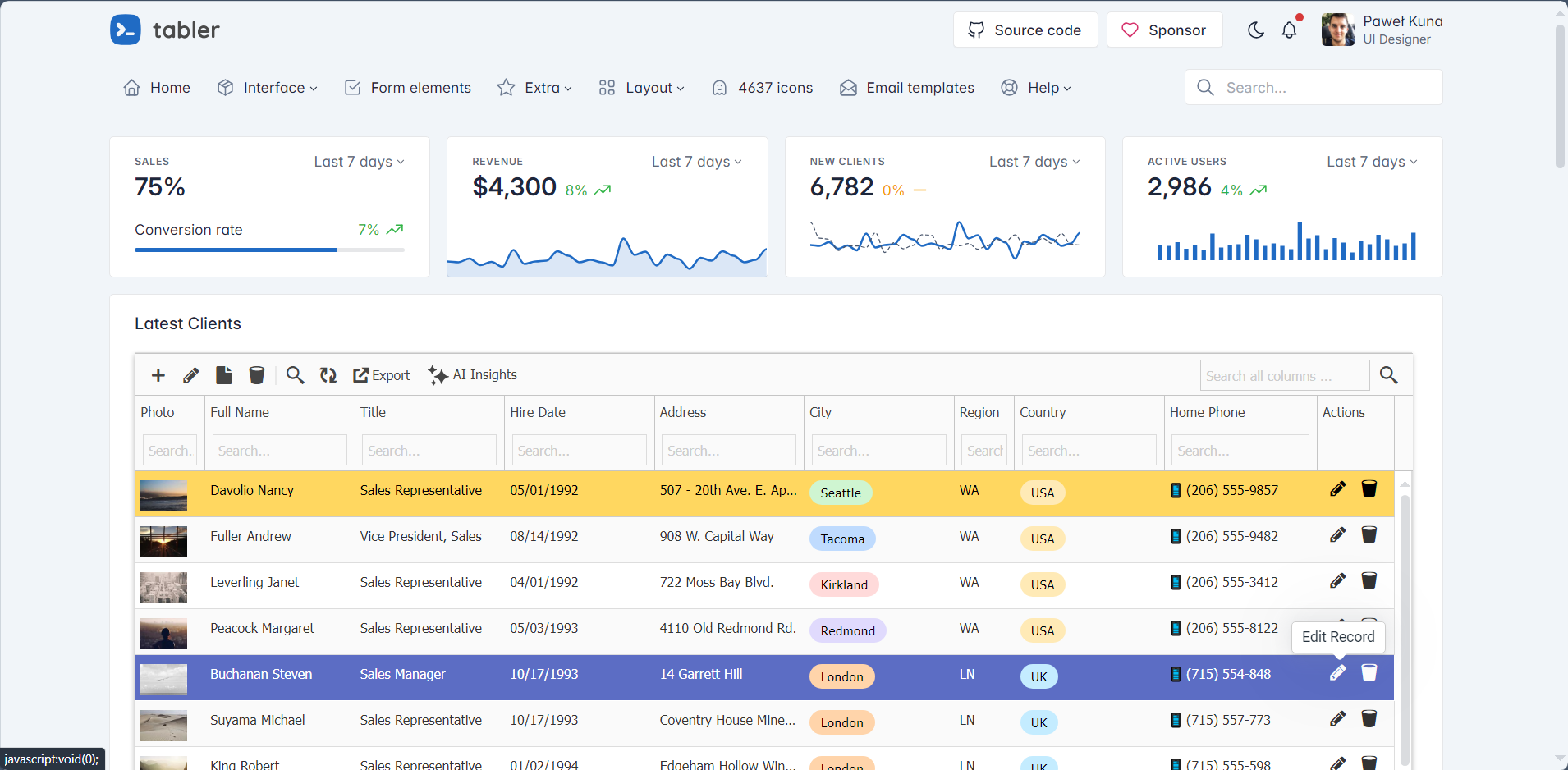1568x770 pixels.
Task: Click the Sponsor button
Action: 1164,30
